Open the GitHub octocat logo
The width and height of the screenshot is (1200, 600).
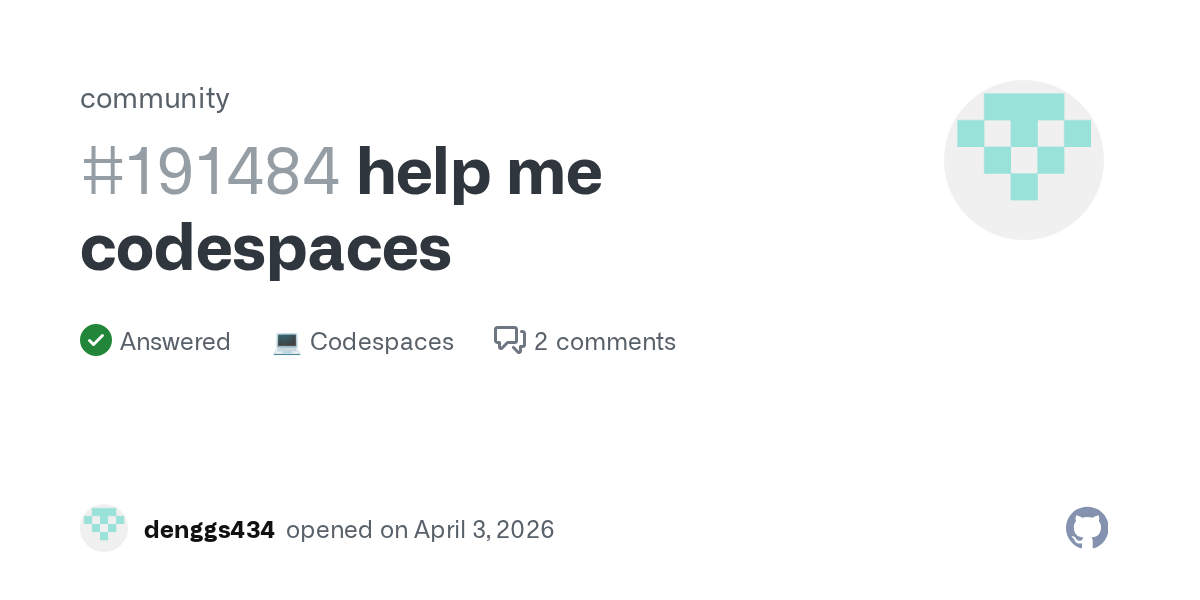(1087, 528)
